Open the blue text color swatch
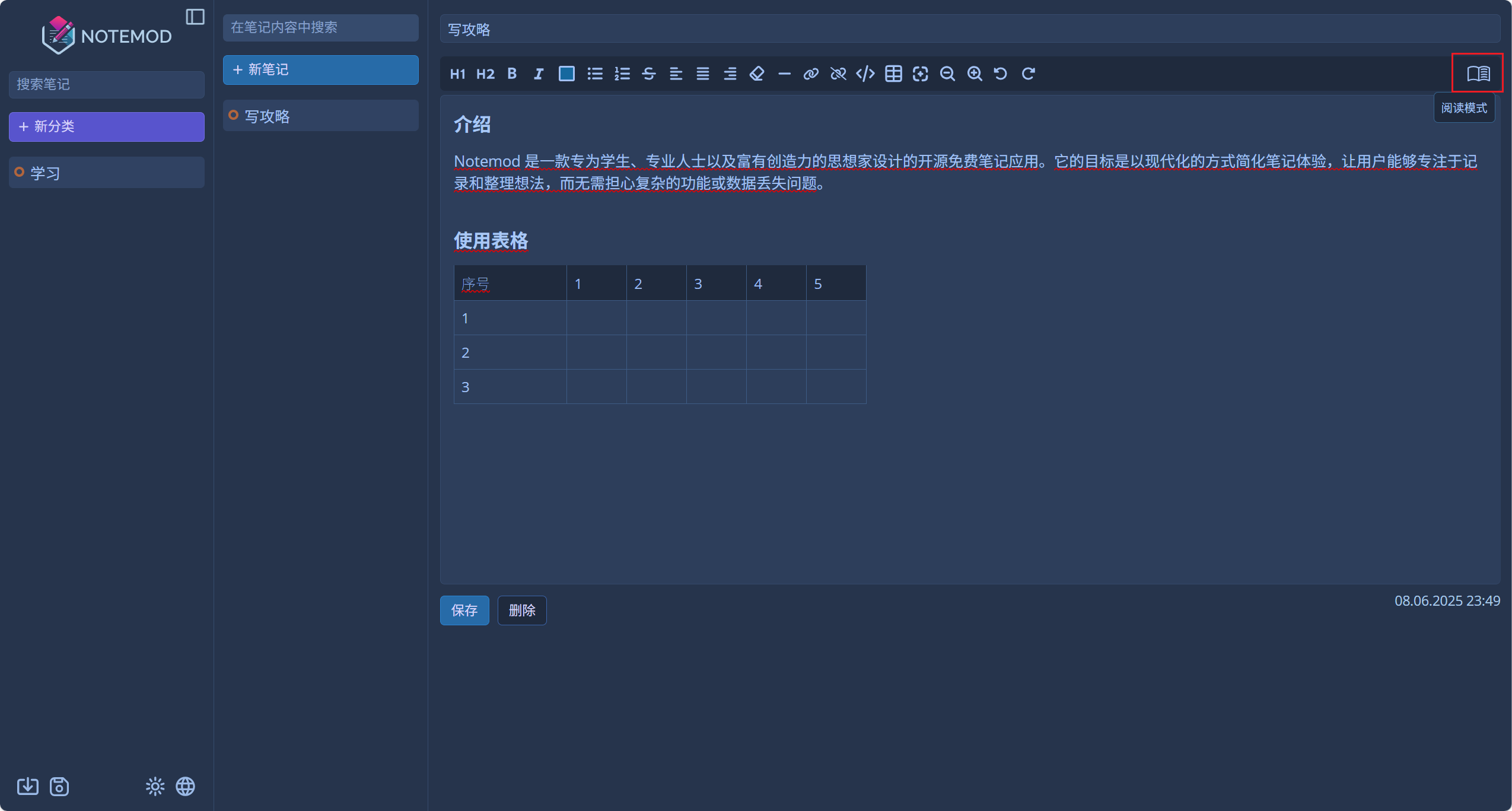Viewport: 1512px width, 811px height. (566, 74)
